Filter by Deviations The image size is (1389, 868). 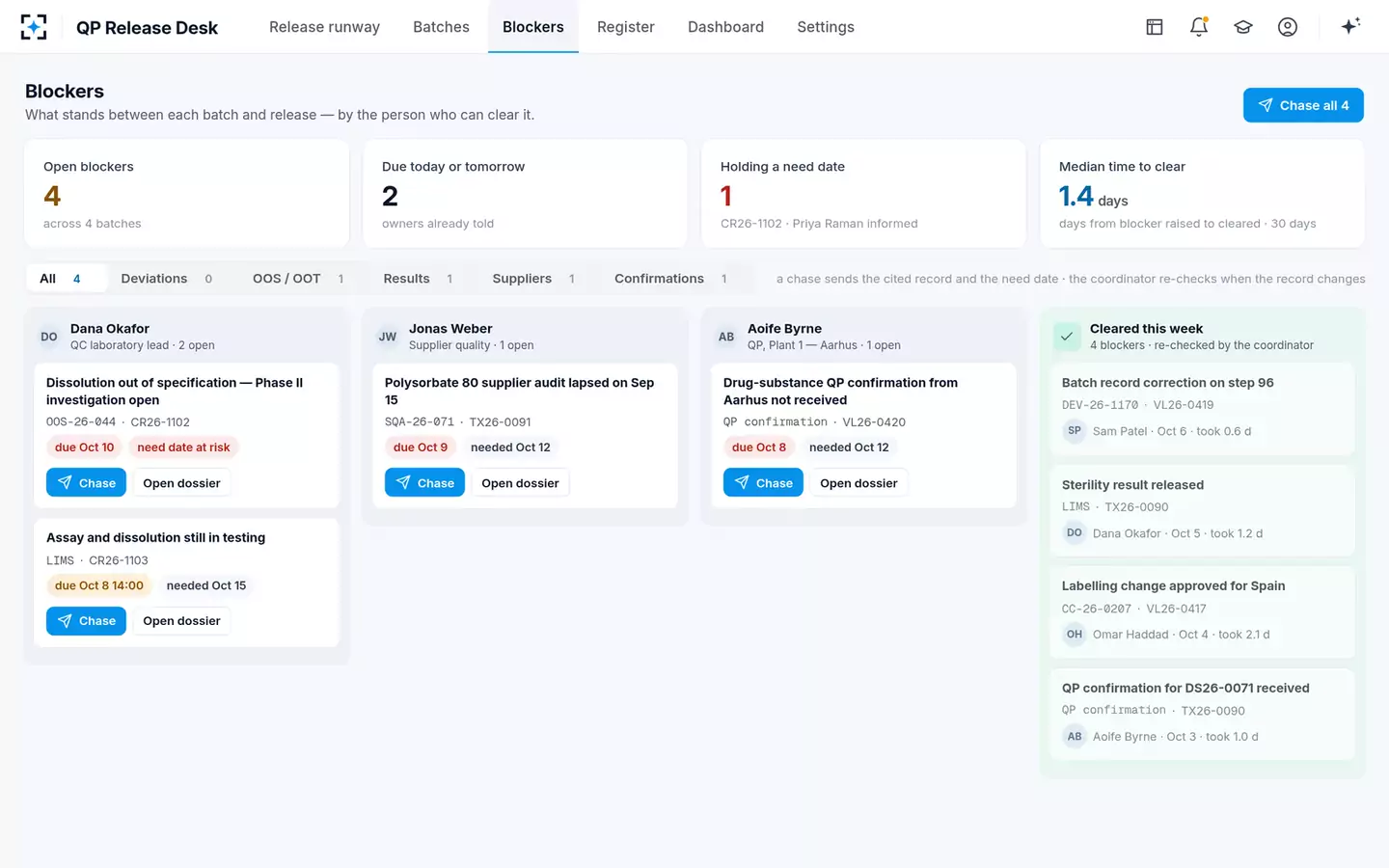point(166,279)
